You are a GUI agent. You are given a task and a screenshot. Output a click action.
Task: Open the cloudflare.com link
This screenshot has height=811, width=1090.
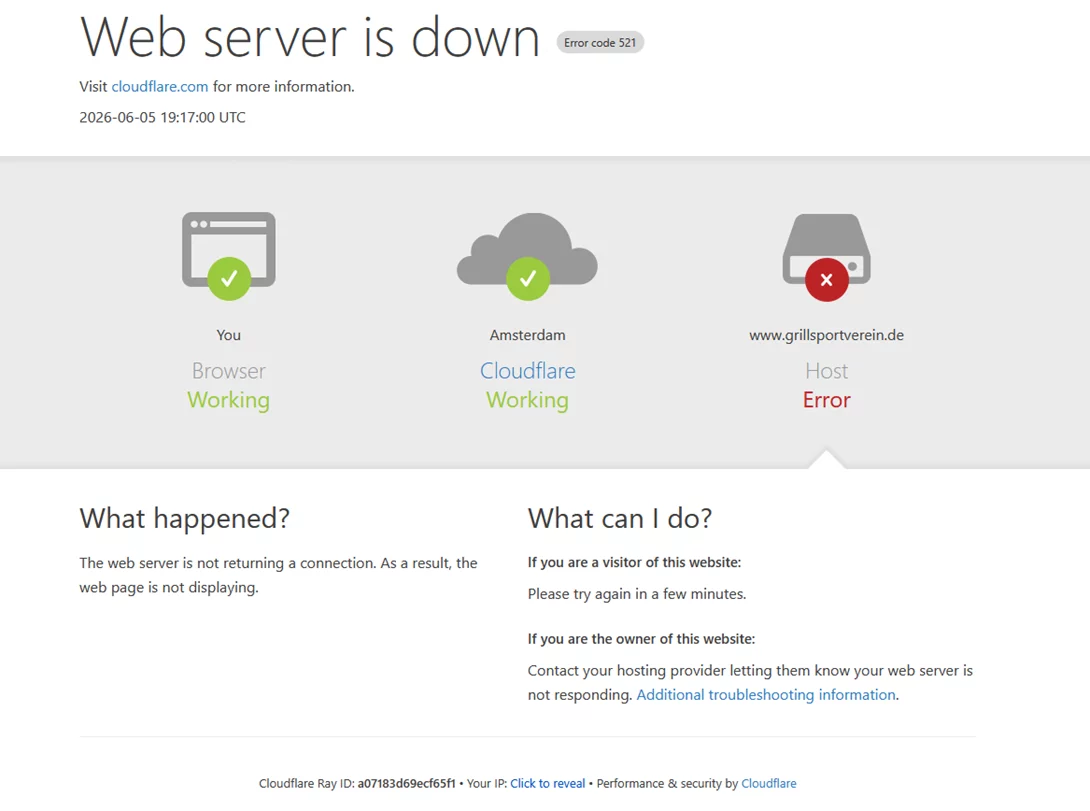point(160,86)
